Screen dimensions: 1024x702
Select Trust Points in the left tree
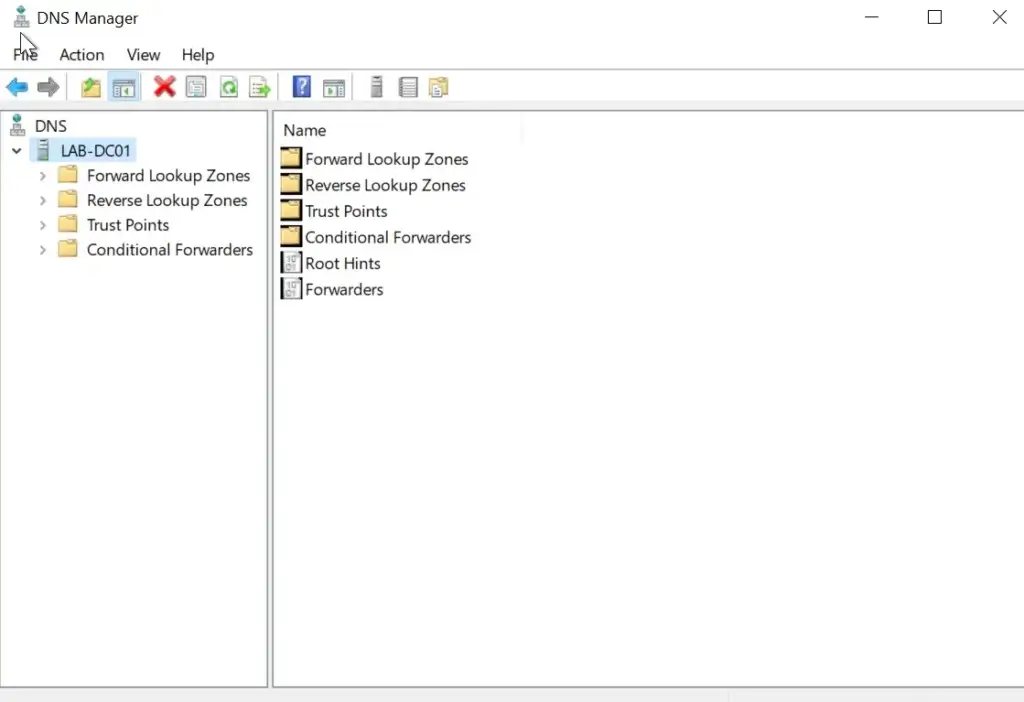tap(127, 226)
